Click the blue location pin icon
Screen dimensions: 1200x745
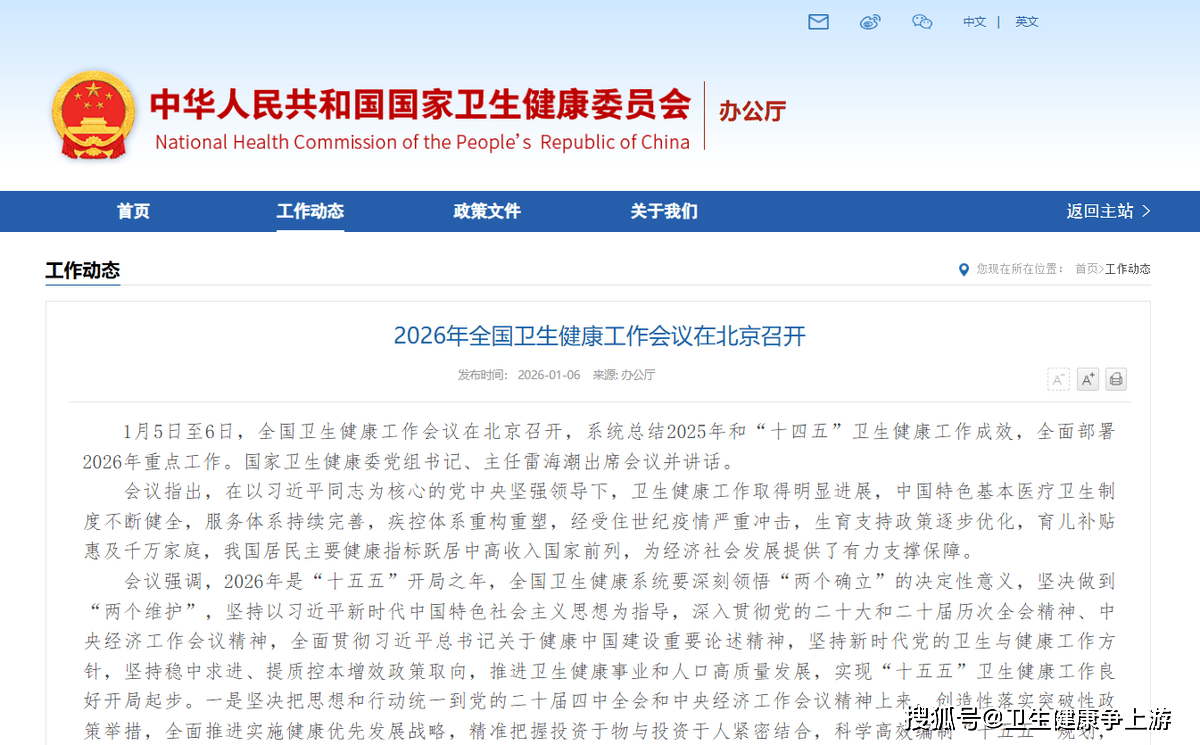(x=963, y=269)
